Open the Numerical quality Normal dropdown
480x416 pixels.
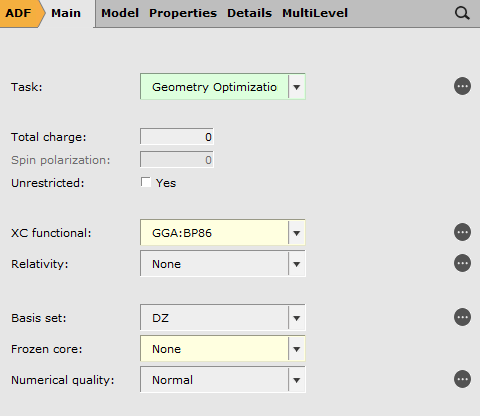223,380
